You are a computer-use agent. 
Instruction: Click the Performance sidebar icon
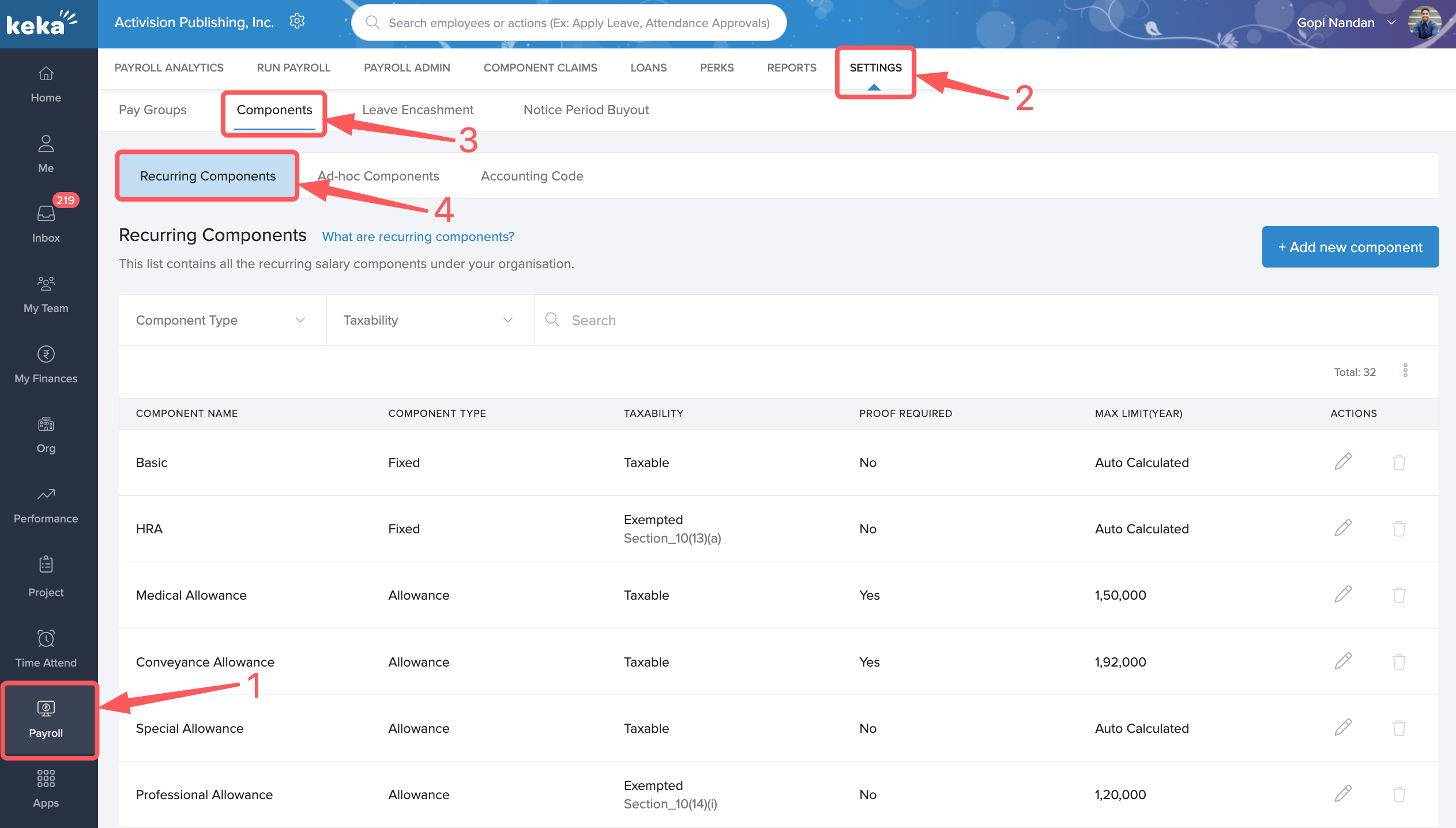[x=46, y=495]
